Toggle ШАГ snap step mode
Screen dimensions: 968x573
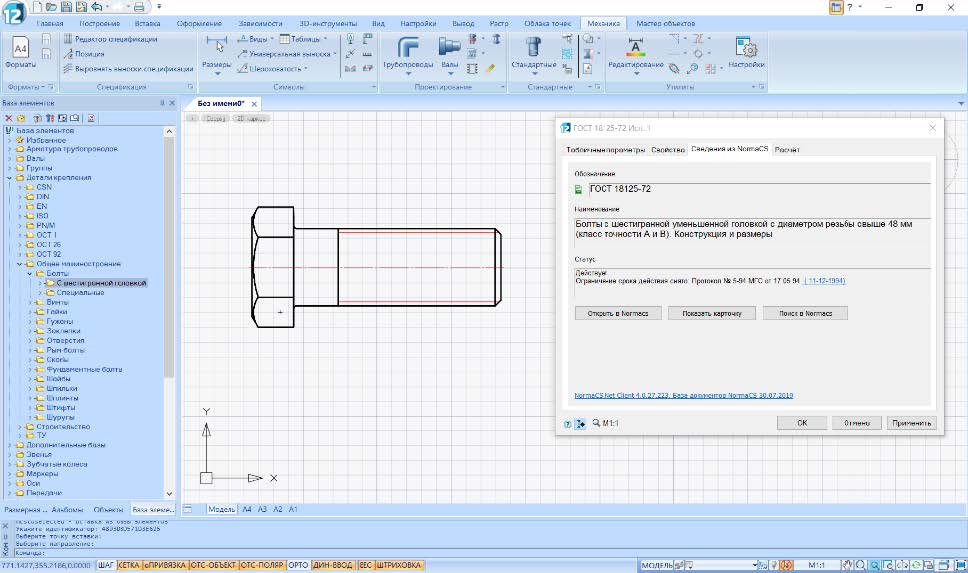pyautogui.click(x=107, y=565)
